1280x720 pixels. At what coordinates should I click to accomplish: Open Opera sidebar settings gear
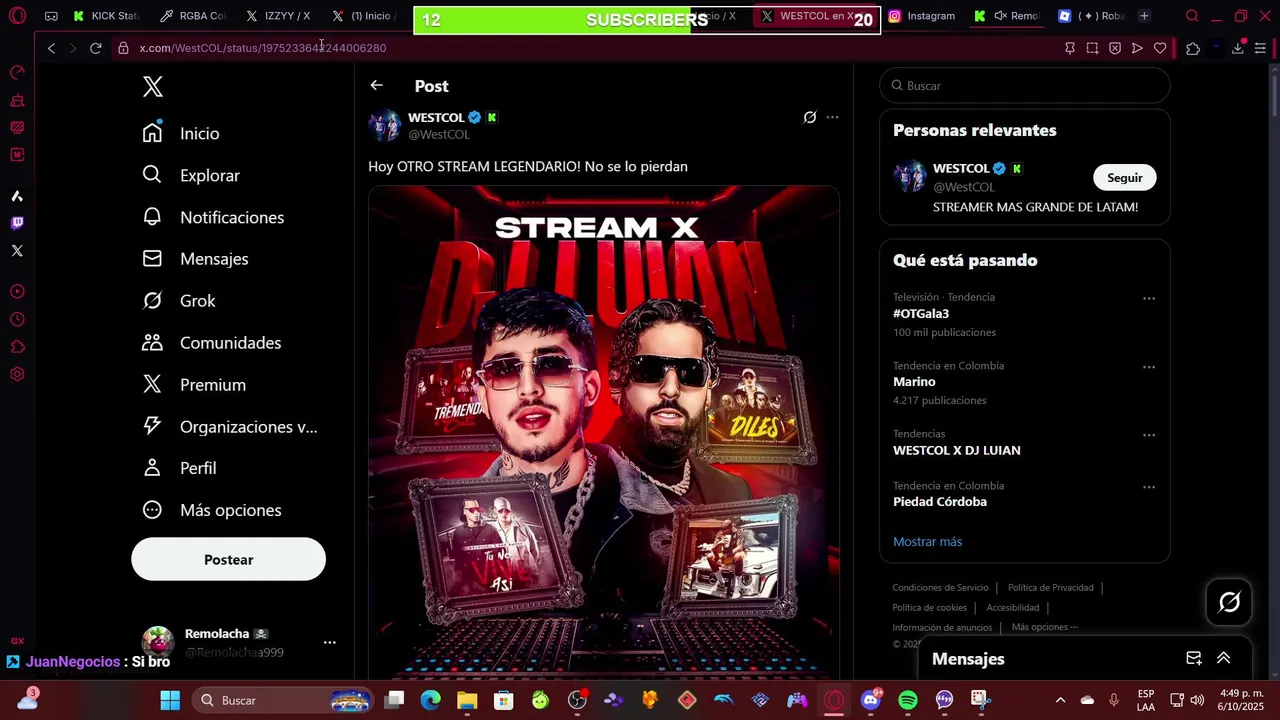(x=17, y=375)
